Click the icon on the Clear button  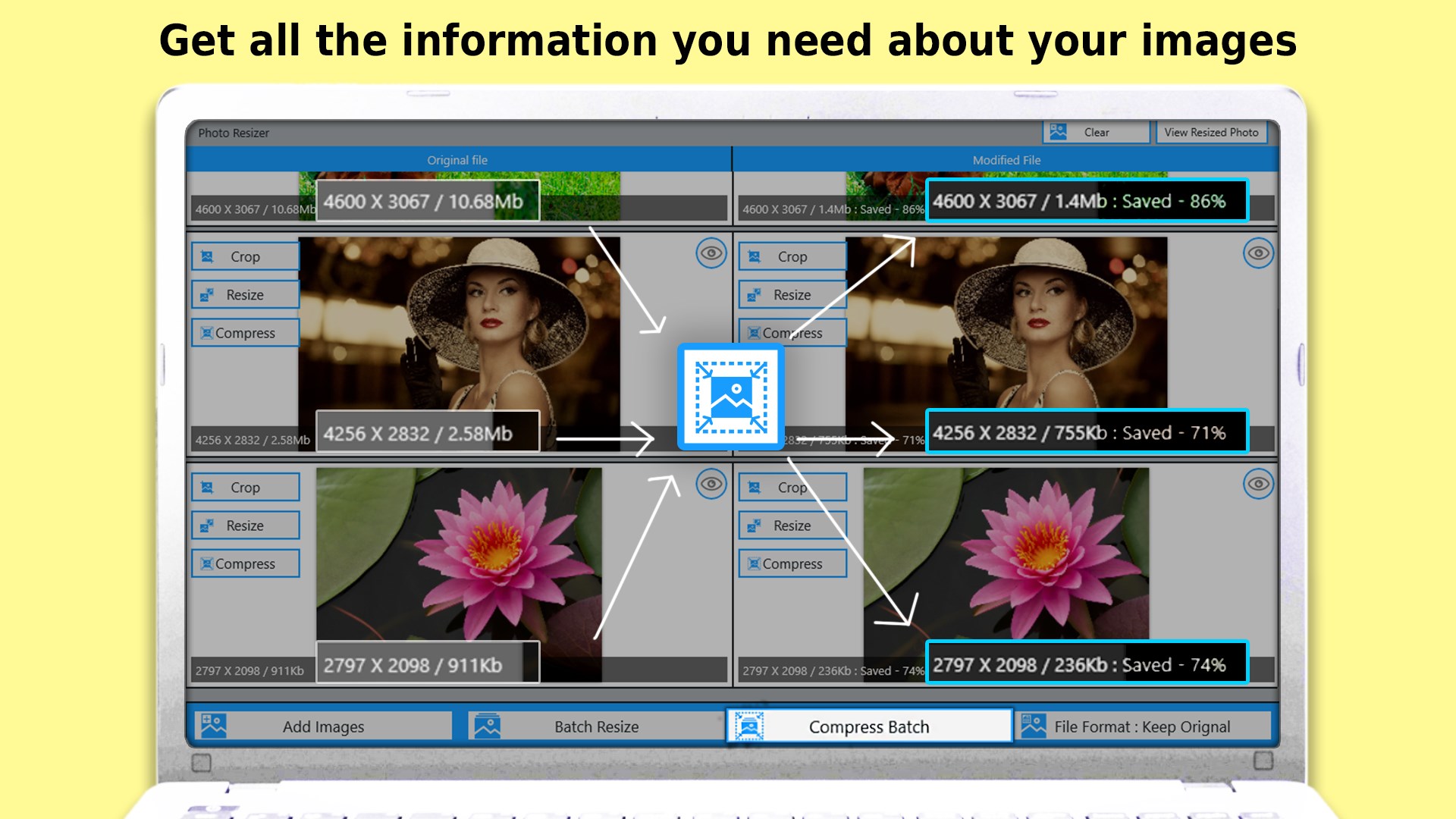(x=1058, y=132)
